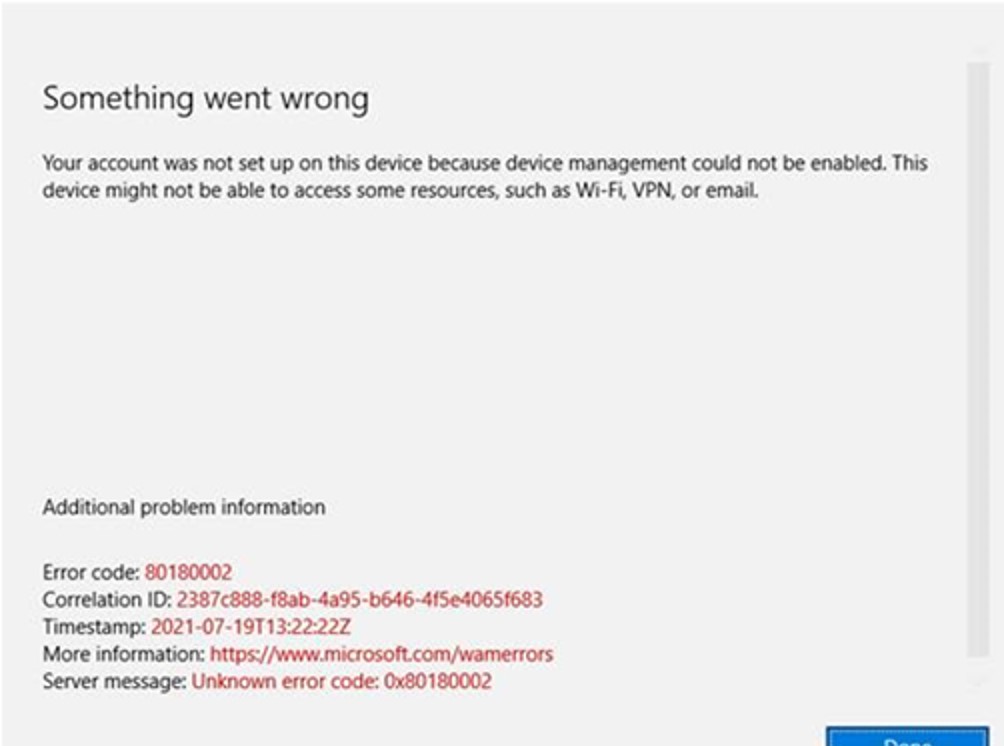Viewport: 1004px width, 746px height.
Task: Click the 'Error code:' label
Action: click(x=91, y=572)
